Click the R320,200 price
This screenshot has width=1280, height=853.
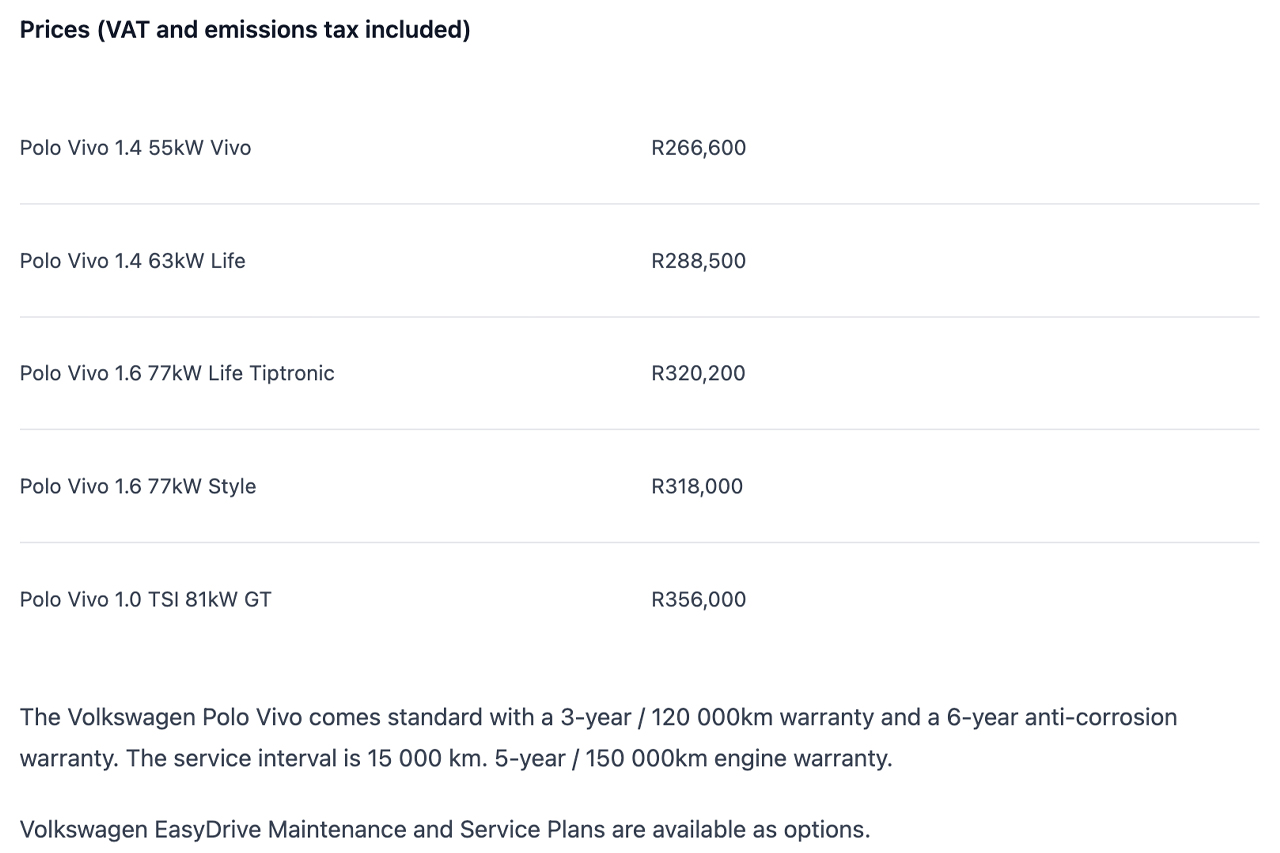tap(698, 373)
